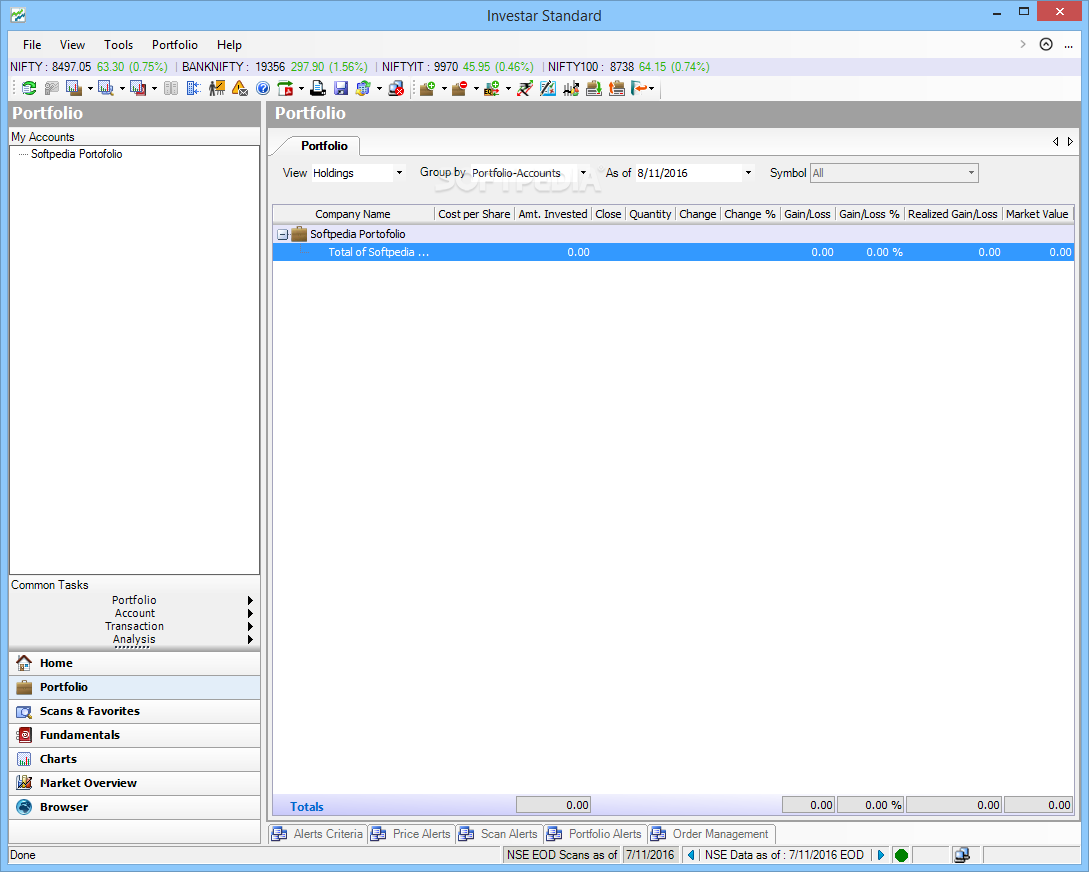Click the export-to-PDF toolbar icon
This screenshot has height=872, width=1089.
[285, 88]
